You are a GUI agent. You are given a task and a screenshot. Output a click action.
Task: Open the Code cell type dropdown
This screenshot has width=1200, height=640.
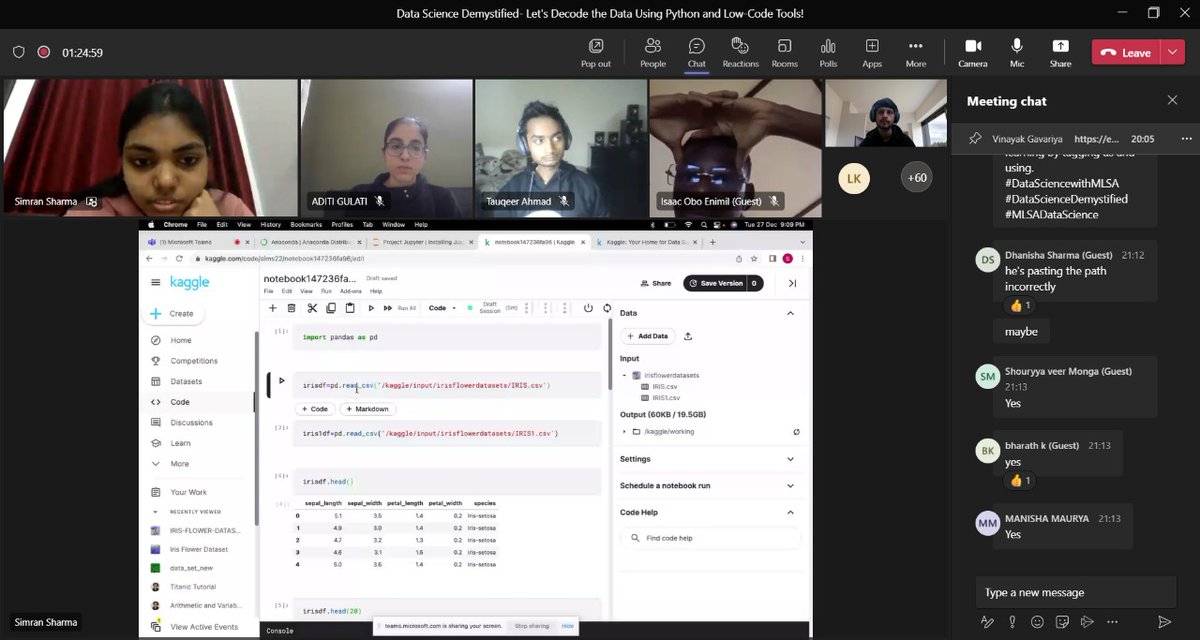pyautogui.click(x=442, y=308)
